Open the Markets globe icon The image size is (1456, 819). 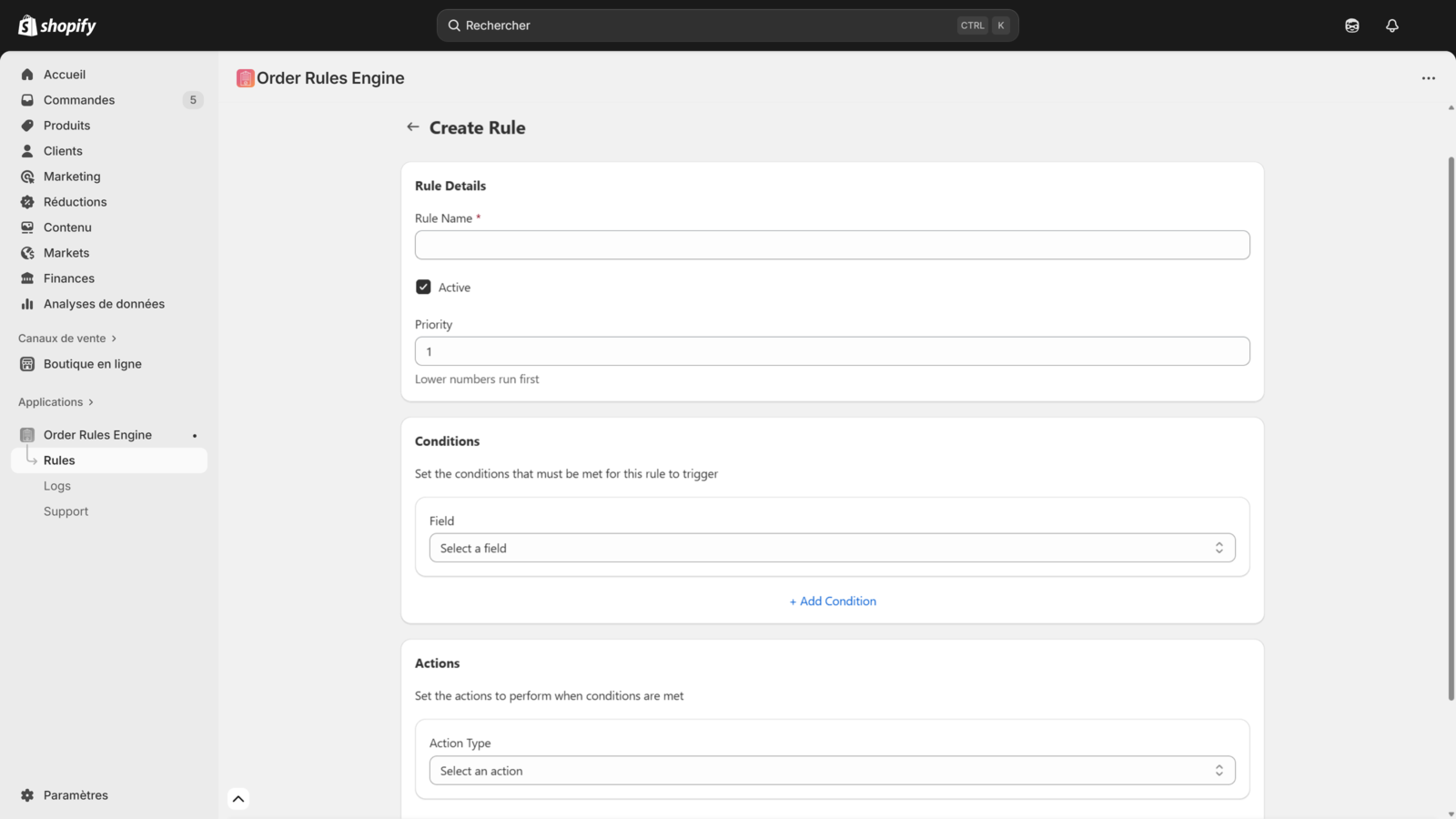tap(28, 252)
